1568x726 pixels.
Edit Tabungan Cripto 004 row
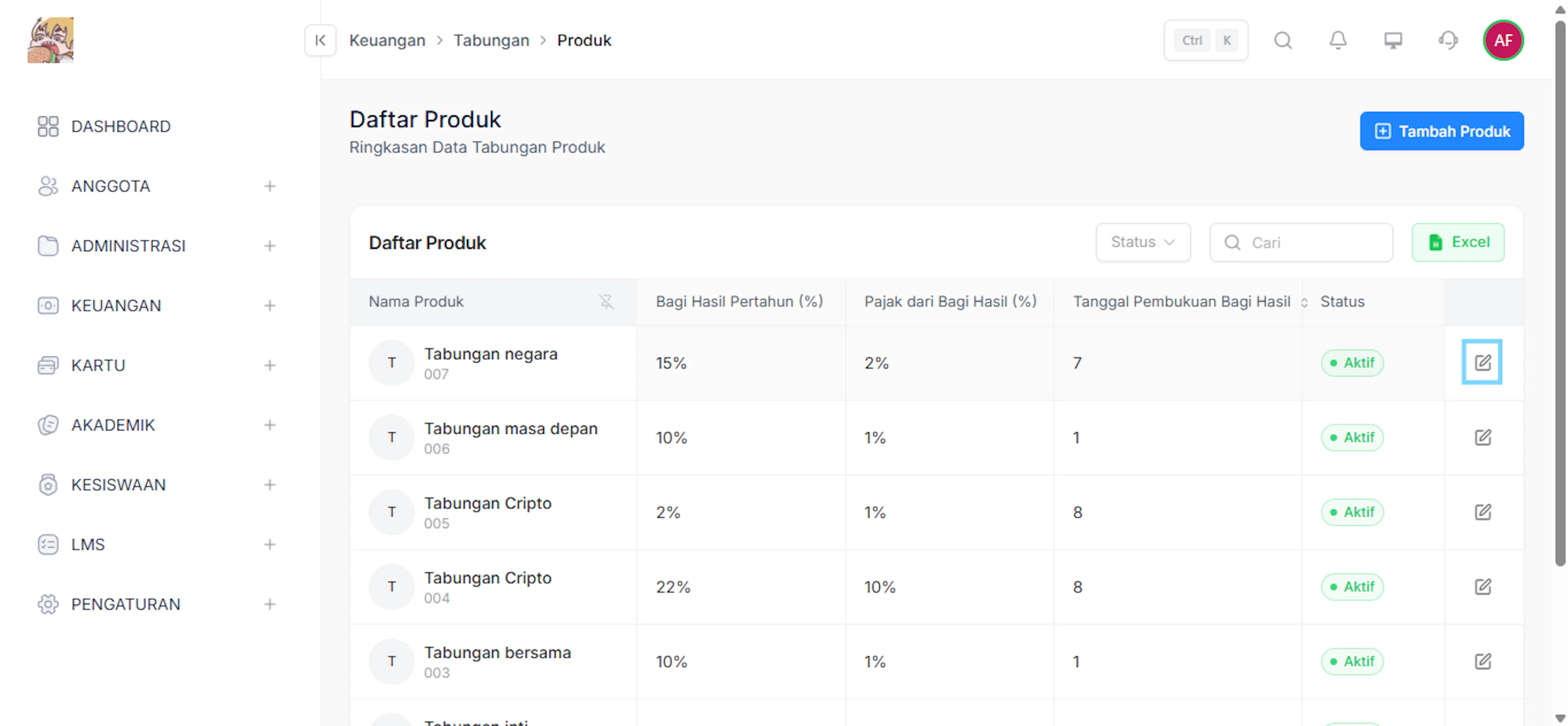pos(1482,587)
